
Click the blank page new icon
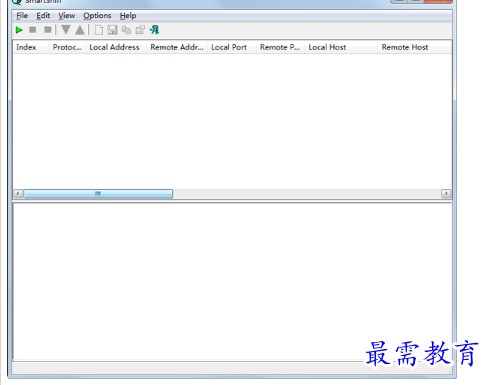tap(99, 30)
